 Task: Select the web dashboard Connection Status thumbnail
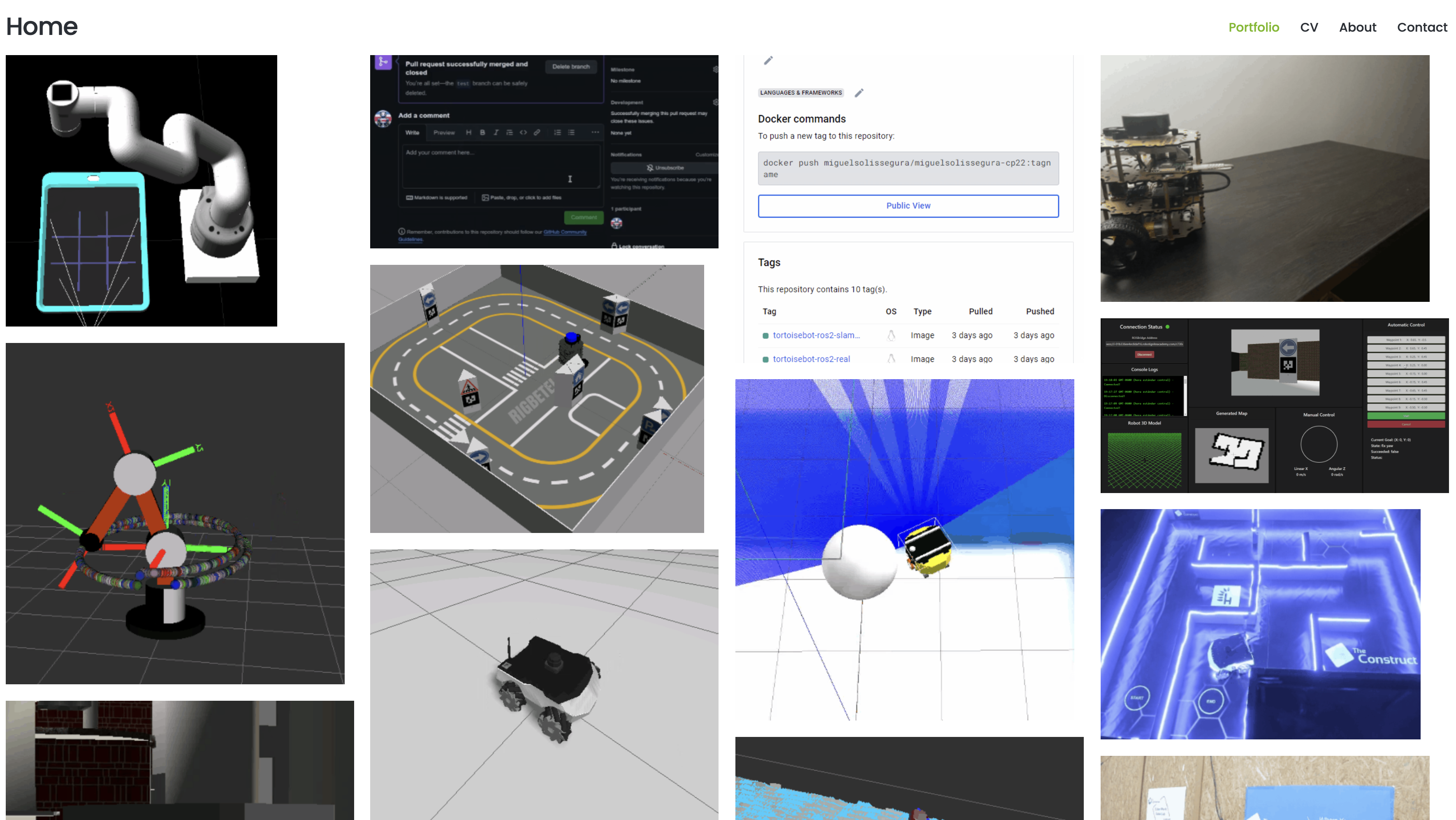click(x=1274, y=405)
